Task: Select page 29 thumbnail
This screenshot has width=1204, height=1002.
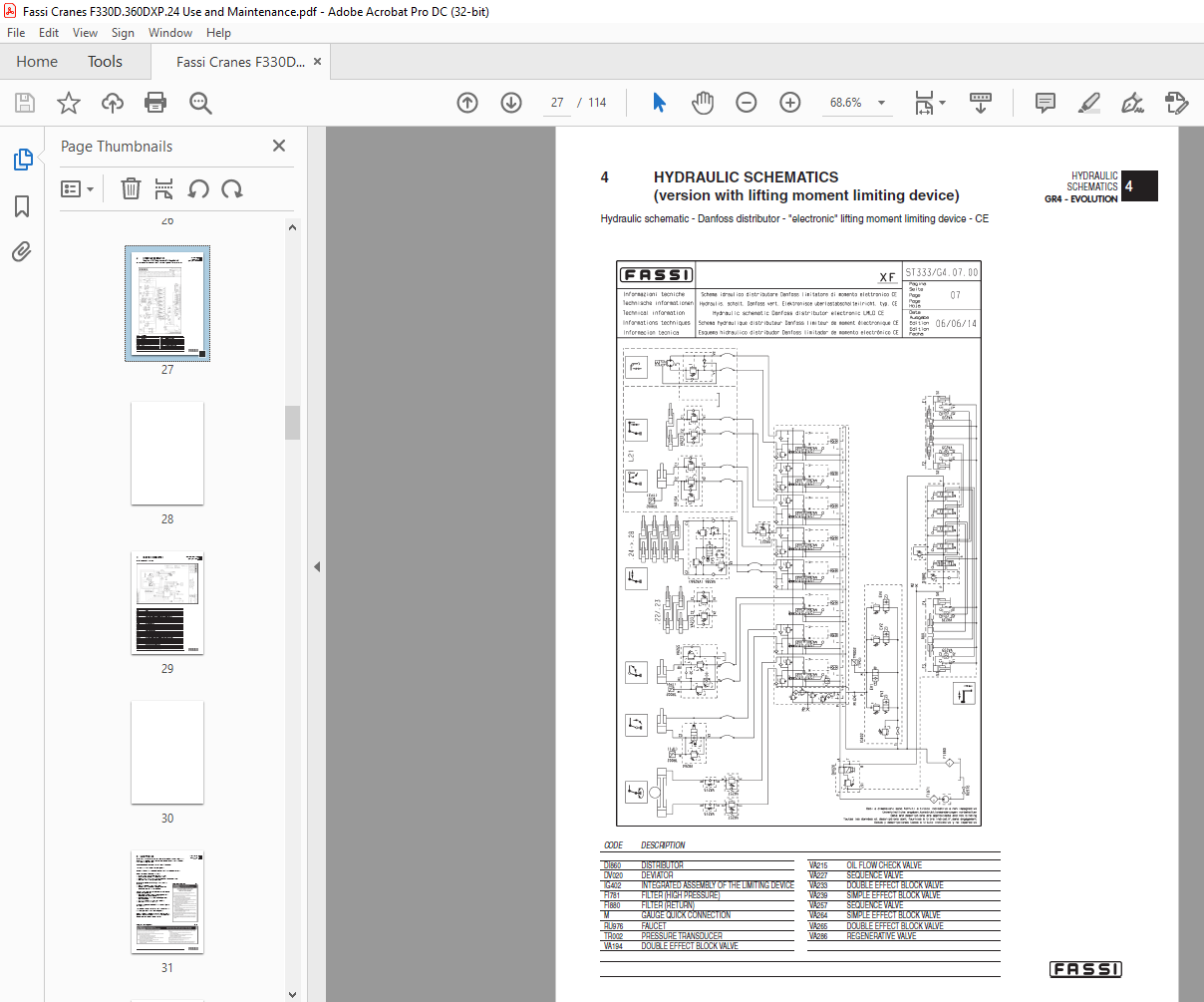Action: pyautogui.click(x=167, y=602)
